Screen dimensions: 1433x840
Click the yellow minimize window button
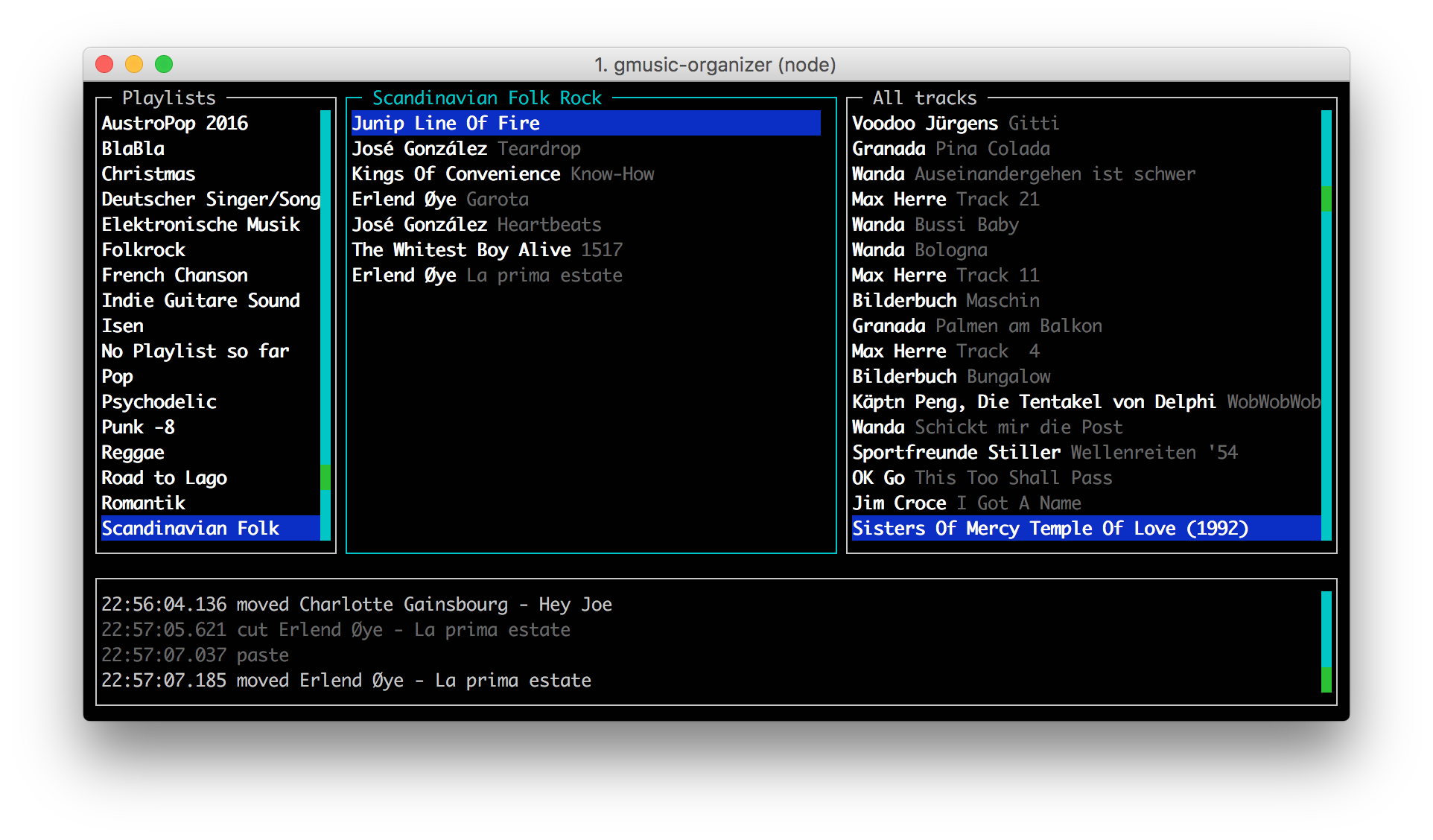(x=134, y=65)
